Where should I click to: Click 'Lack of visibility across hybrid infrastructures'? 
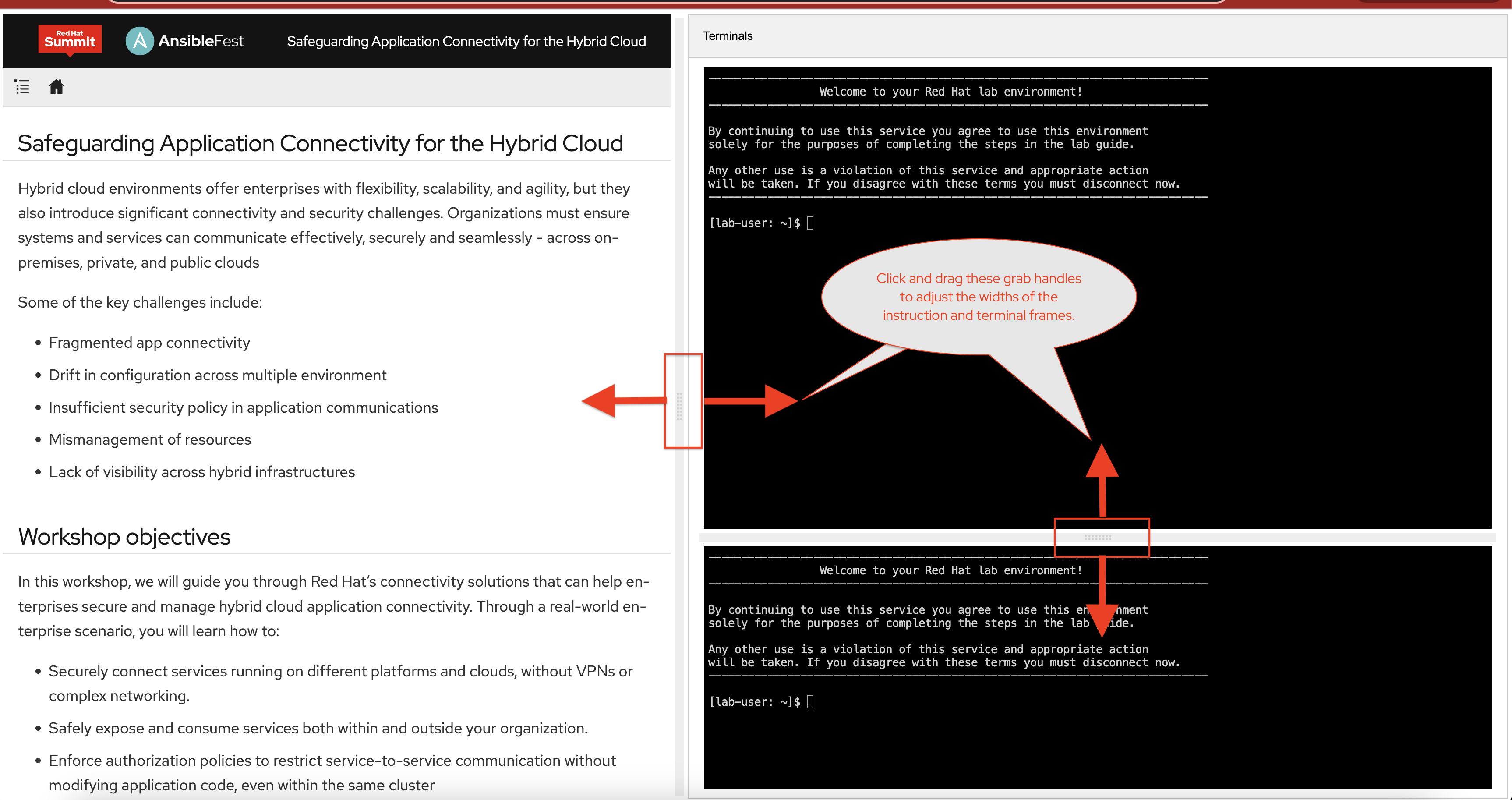click(201, 472)
